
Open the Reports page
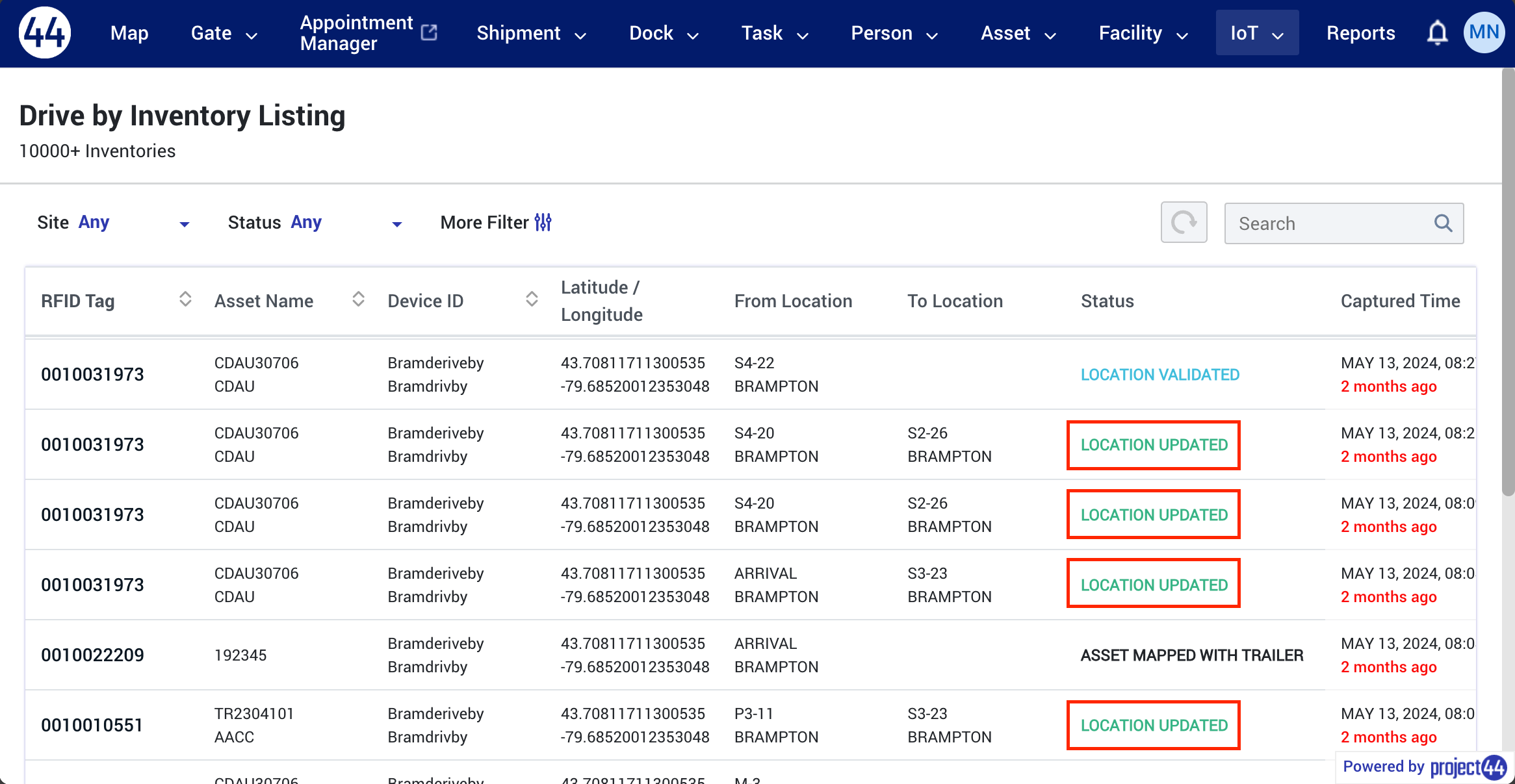1360,33
